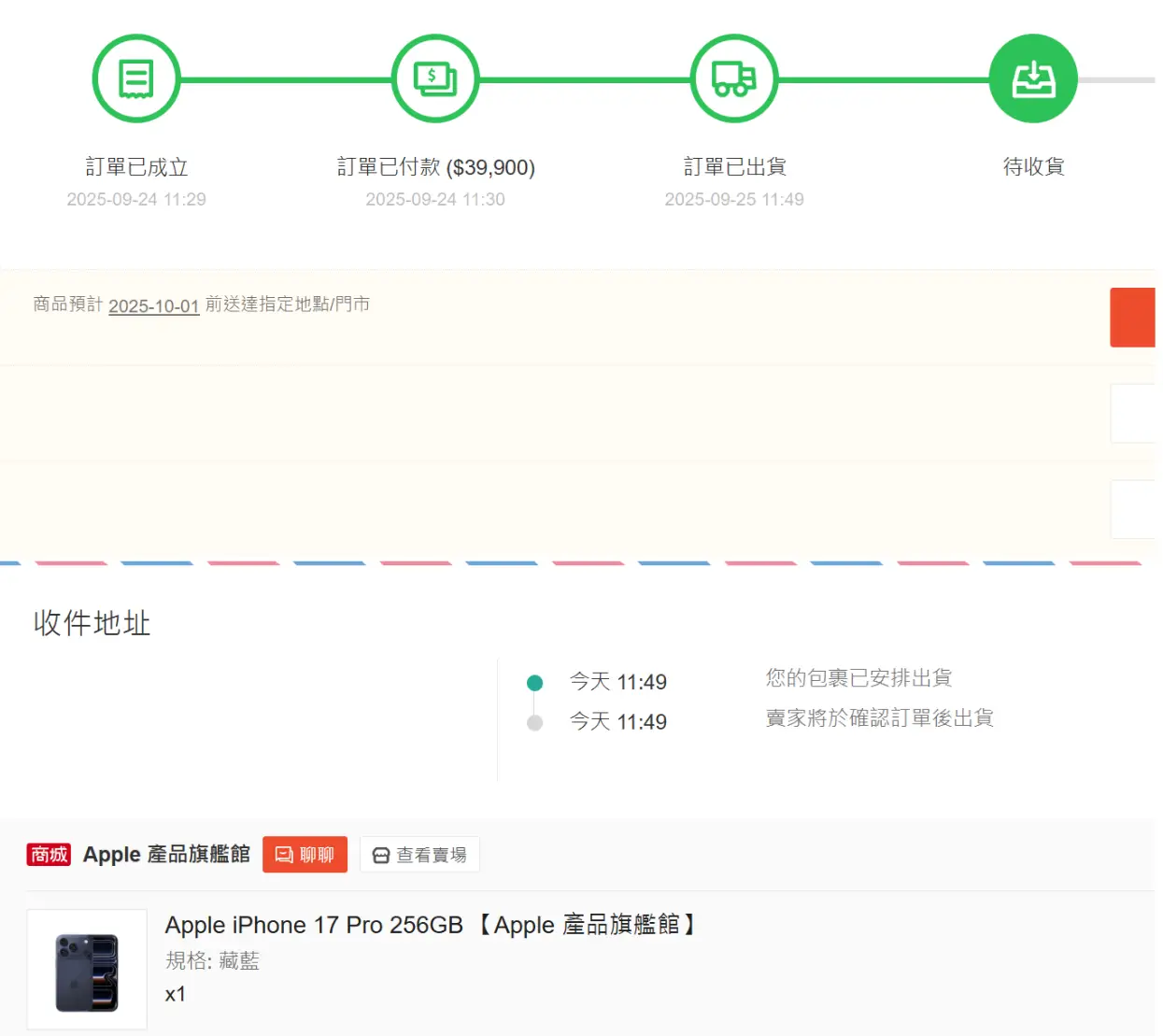Open the 聊聊 chat with seller

click(x=305, y=855)
